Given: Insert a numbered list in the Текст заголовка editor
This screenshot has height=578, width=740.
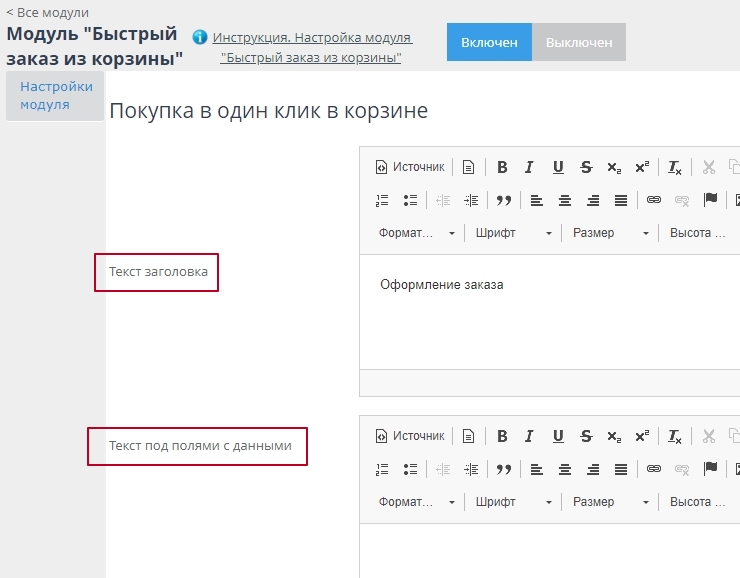Looking at the screenshot, I should (x=382, y=200).
